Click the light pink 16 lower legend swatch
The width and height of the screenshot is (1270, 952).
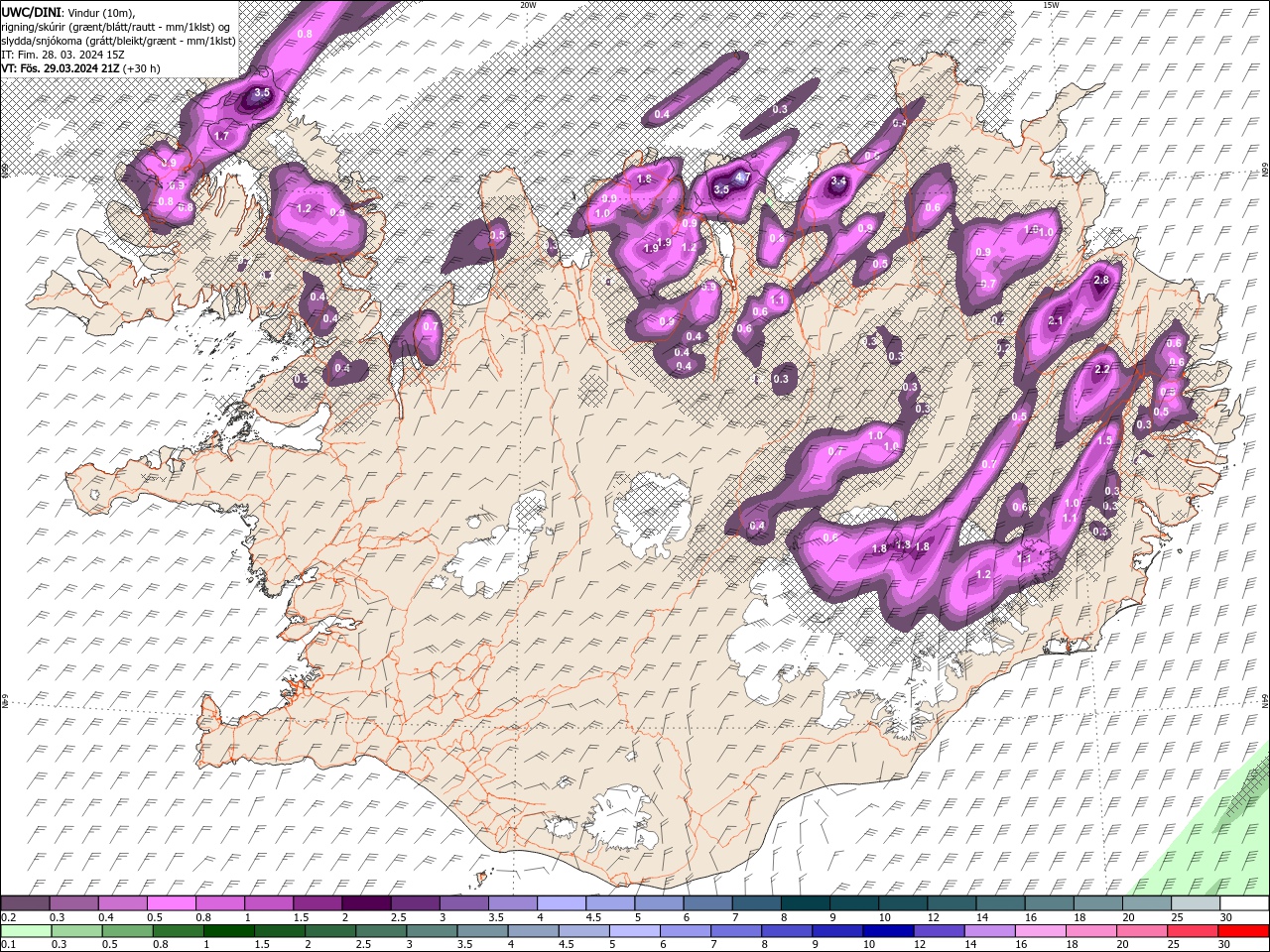[x=1040, y=930]
